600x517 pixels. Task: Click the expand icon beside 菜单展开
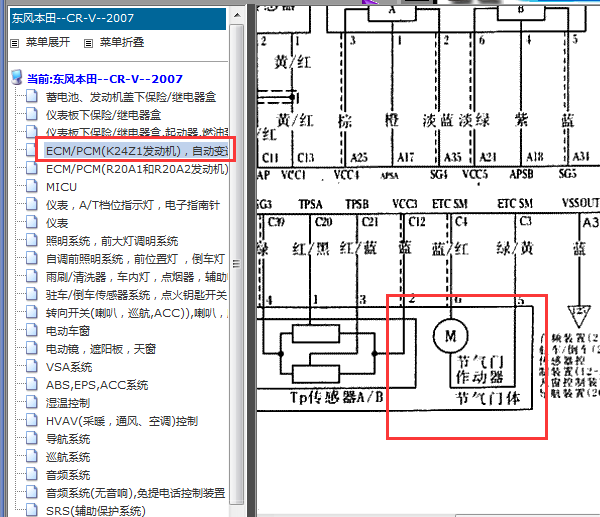(x=15, y=43)
